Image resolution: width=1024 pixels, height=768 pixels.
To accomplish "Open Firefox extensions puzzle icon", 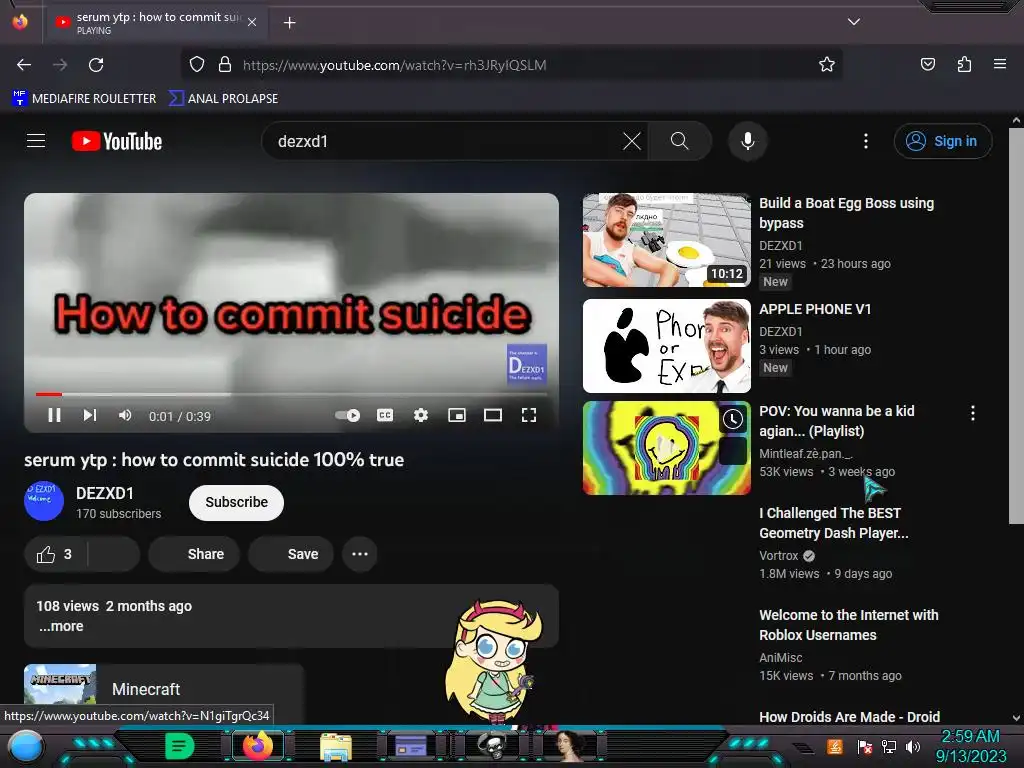I will pos(964,65).
